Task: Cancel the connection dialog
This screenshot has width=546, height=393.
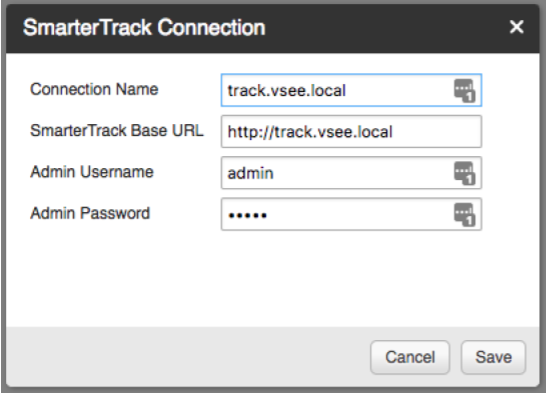Action: 410,357
